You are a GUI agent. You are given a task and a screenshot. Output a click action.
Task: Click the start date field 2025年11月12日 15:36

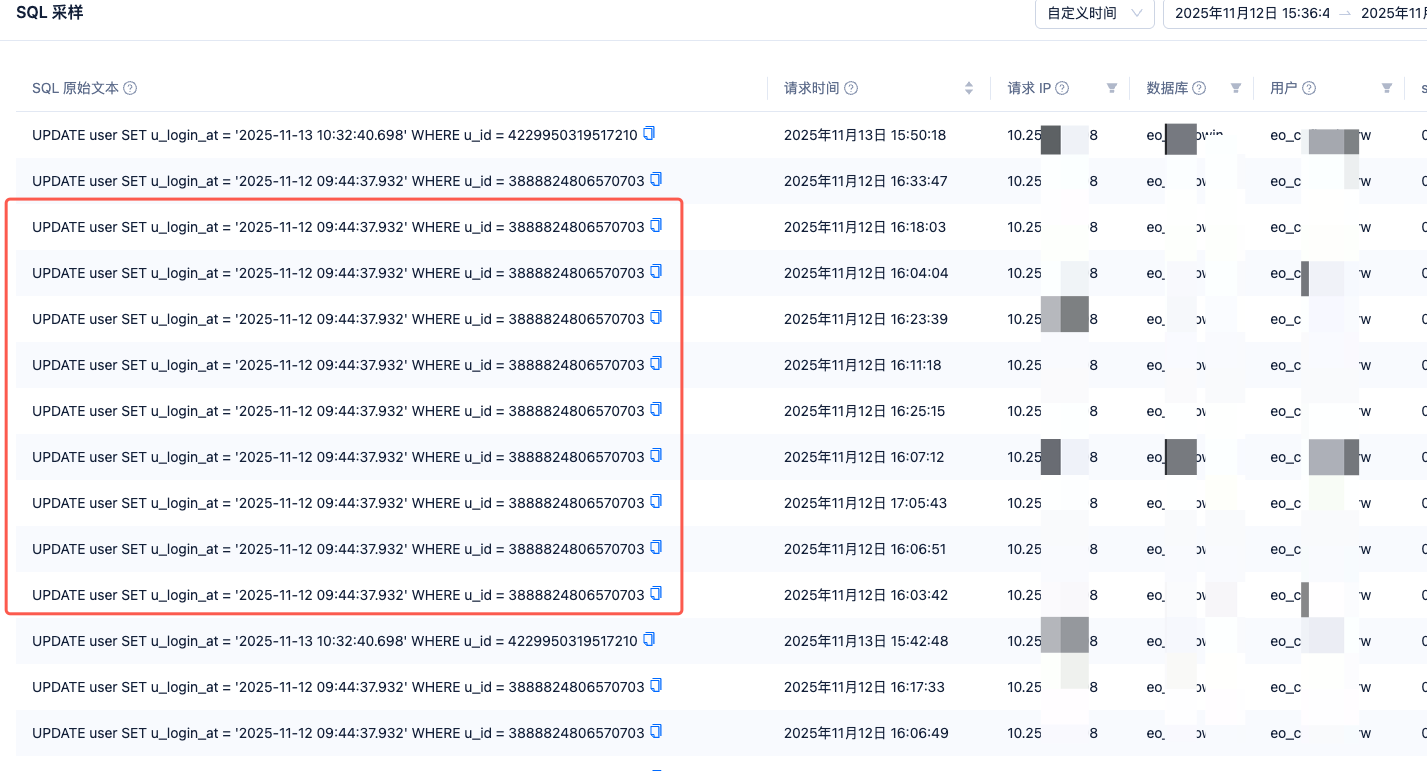coord(1251,14)
